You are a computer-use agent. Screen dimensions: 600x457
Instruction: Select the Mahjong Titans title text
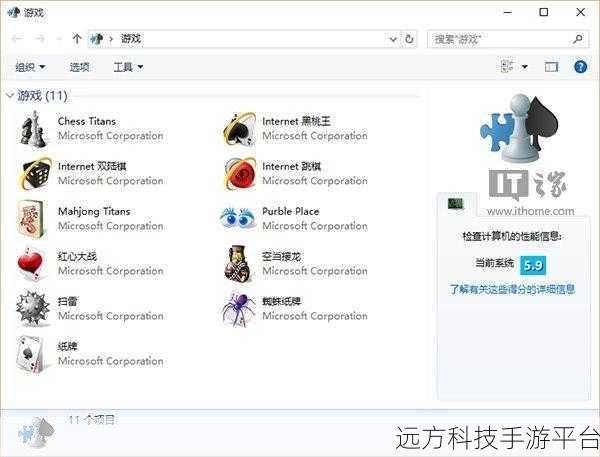(x=94, y=211)
